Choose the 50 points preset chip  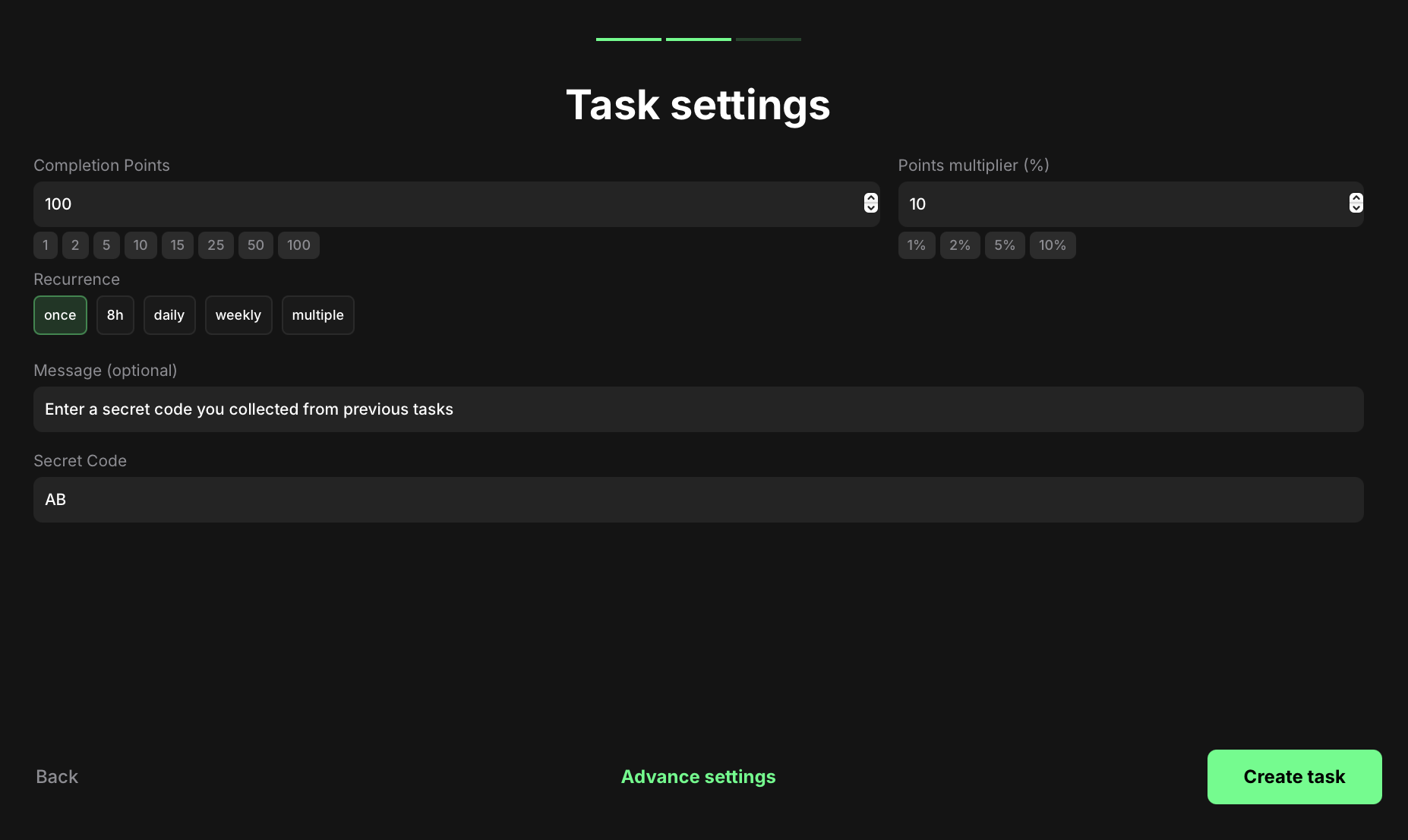click(255, 245)
